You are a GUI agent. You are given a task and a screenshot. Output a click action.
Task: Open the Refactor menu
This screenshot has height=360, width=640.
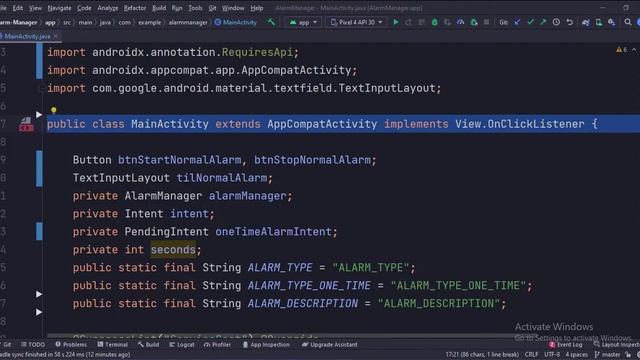pyautogui.click(x=135, y=8)
